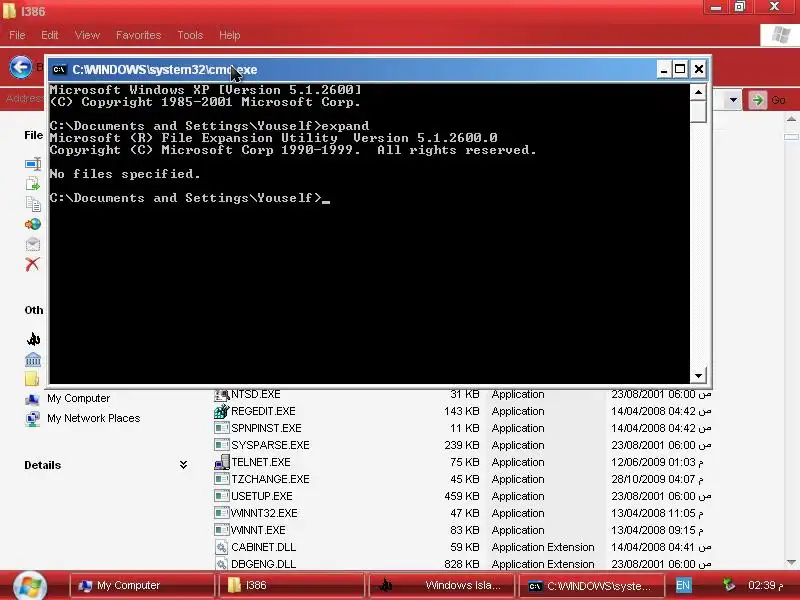The width and height of the screenshot is (800, 600).
Task: Open the Tools menu
Action: coord(190,35)
